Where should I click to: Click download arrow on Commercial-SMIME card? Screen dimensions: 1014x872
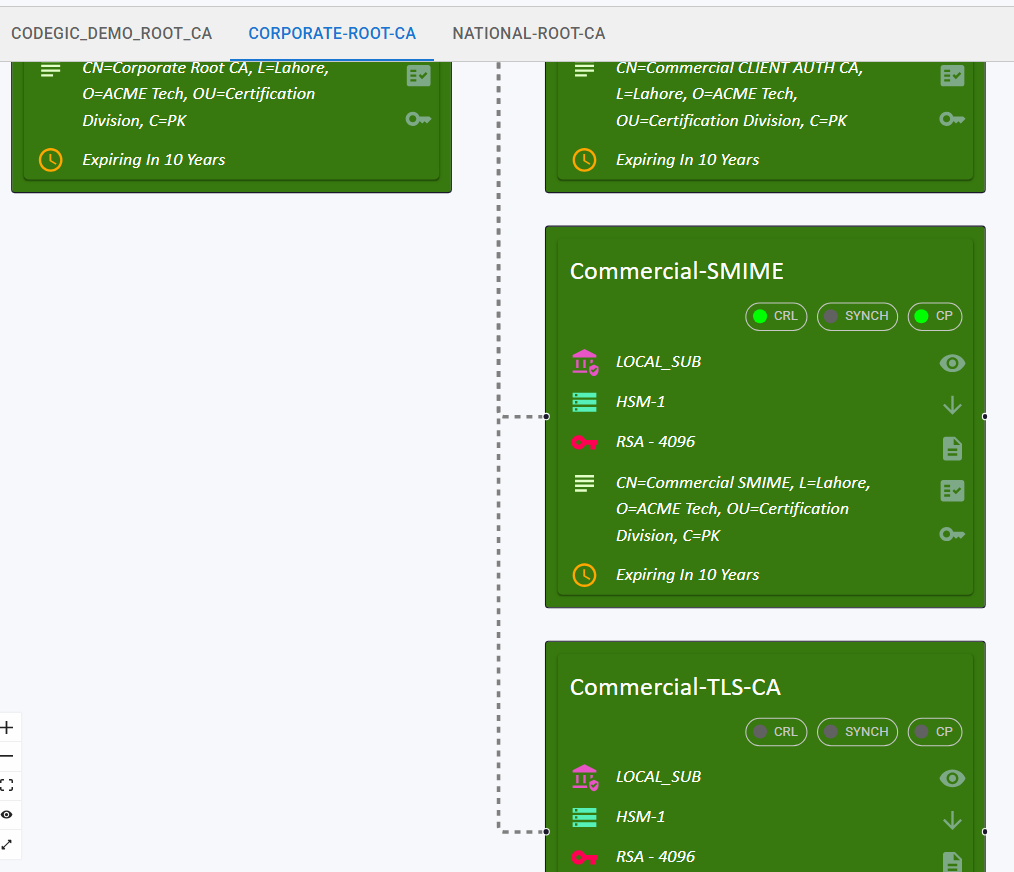[x=952, y=405]
